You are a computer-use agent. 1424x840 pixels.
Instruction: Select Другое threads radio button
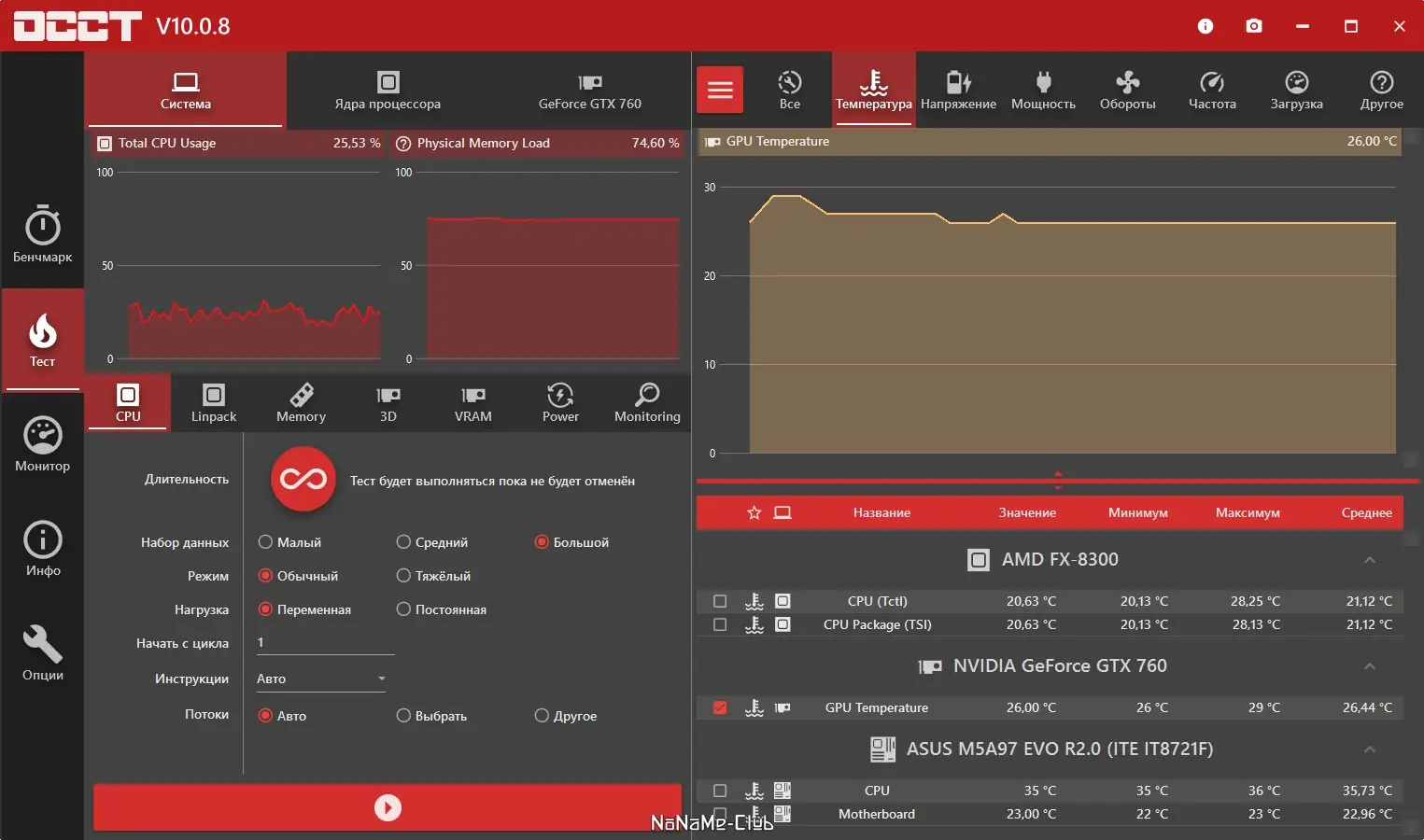tap(566, 716)
